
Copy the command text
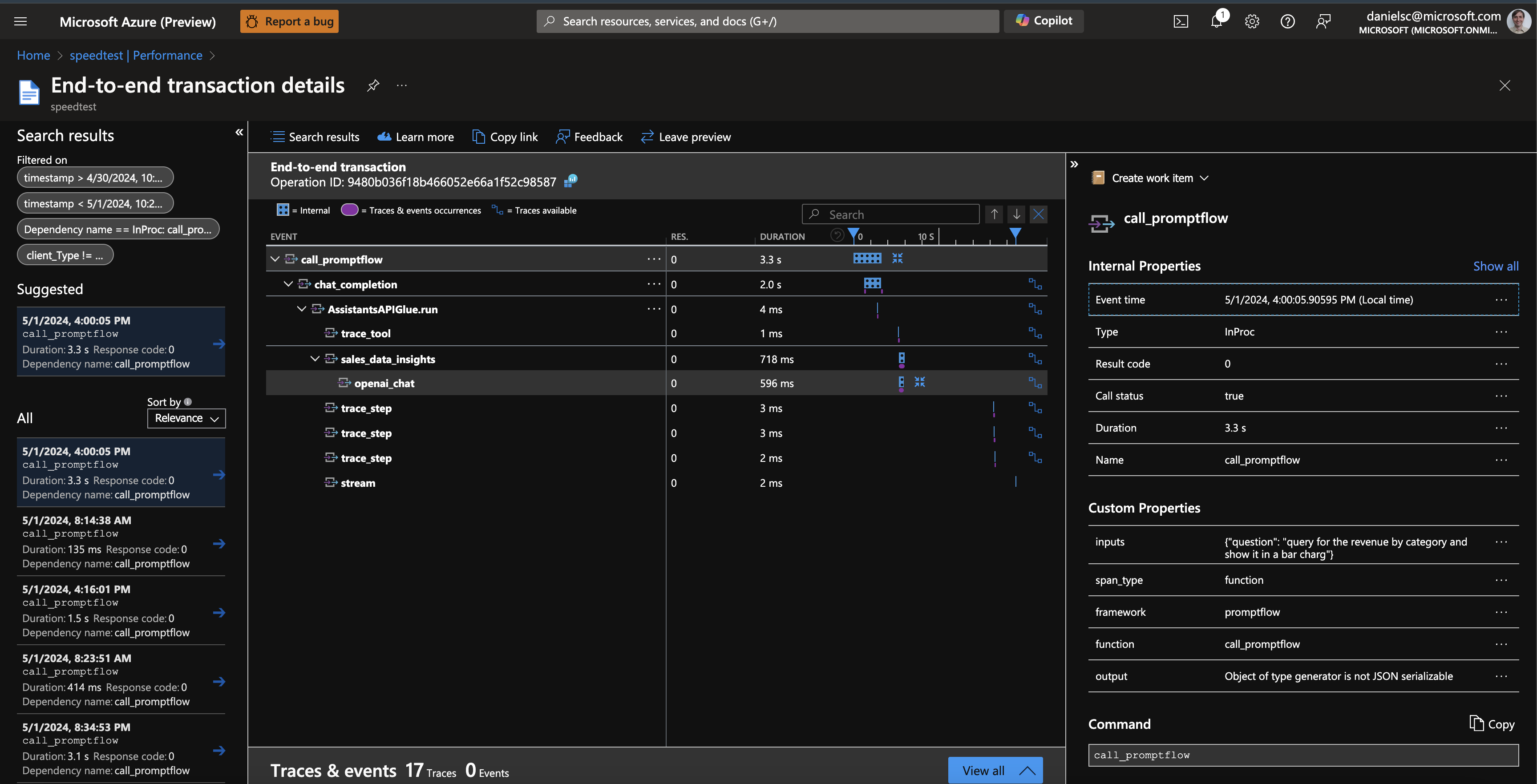[x=1492, y=724]
